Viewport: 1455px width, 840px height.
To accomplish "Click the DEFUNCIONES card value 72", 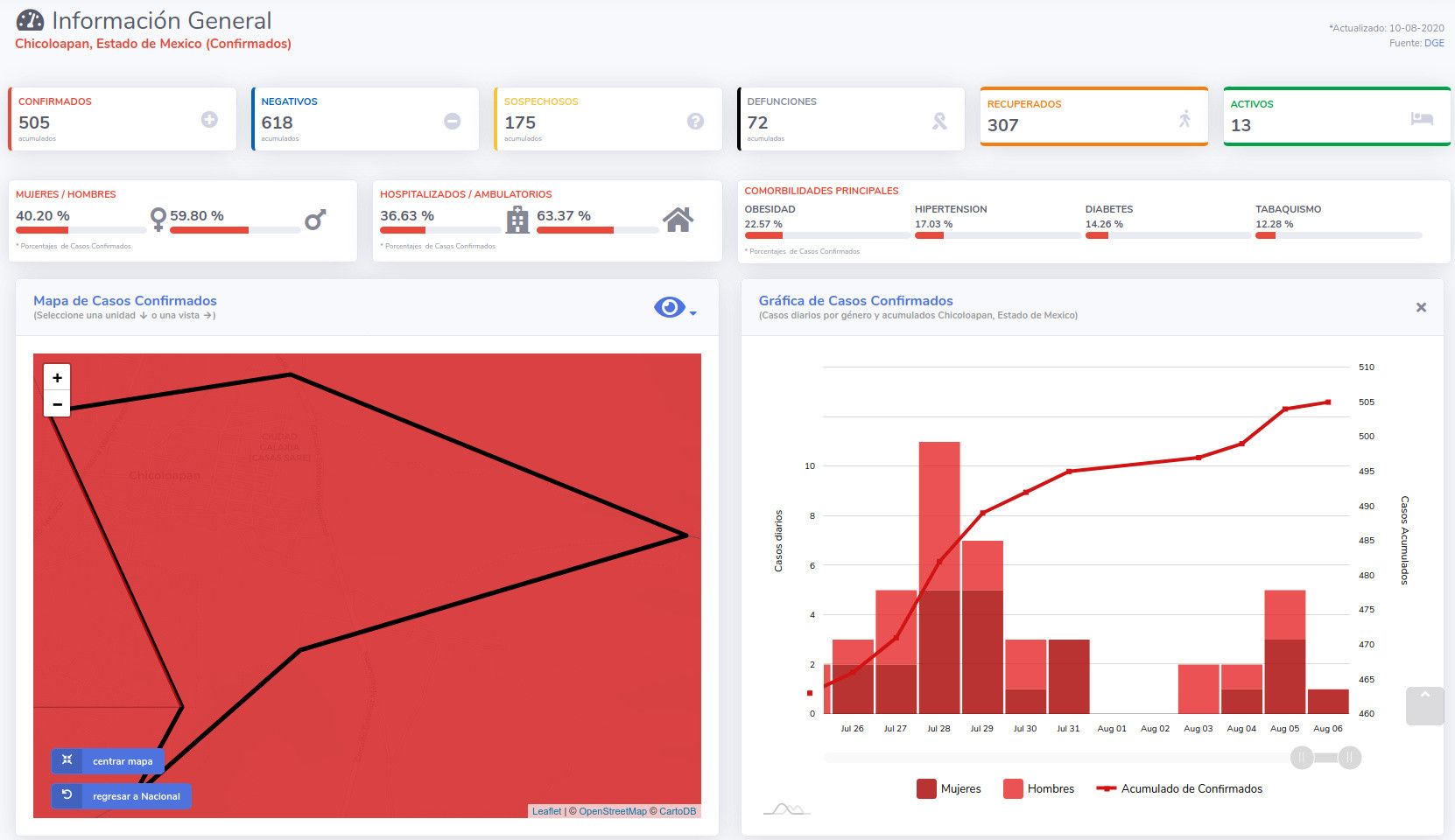I will tap(757, 122).
